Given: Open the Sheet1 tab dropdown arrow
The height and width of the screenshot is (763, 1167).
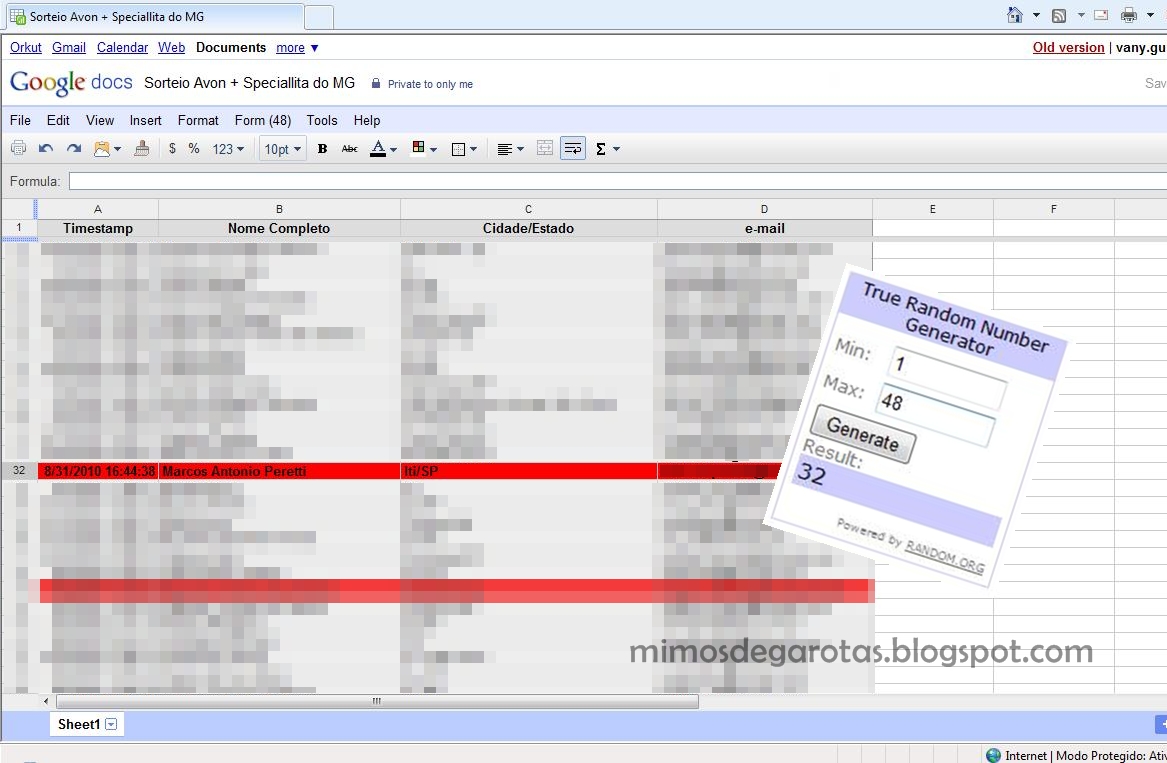Looking at the screenshot, I should coord(111,724).
